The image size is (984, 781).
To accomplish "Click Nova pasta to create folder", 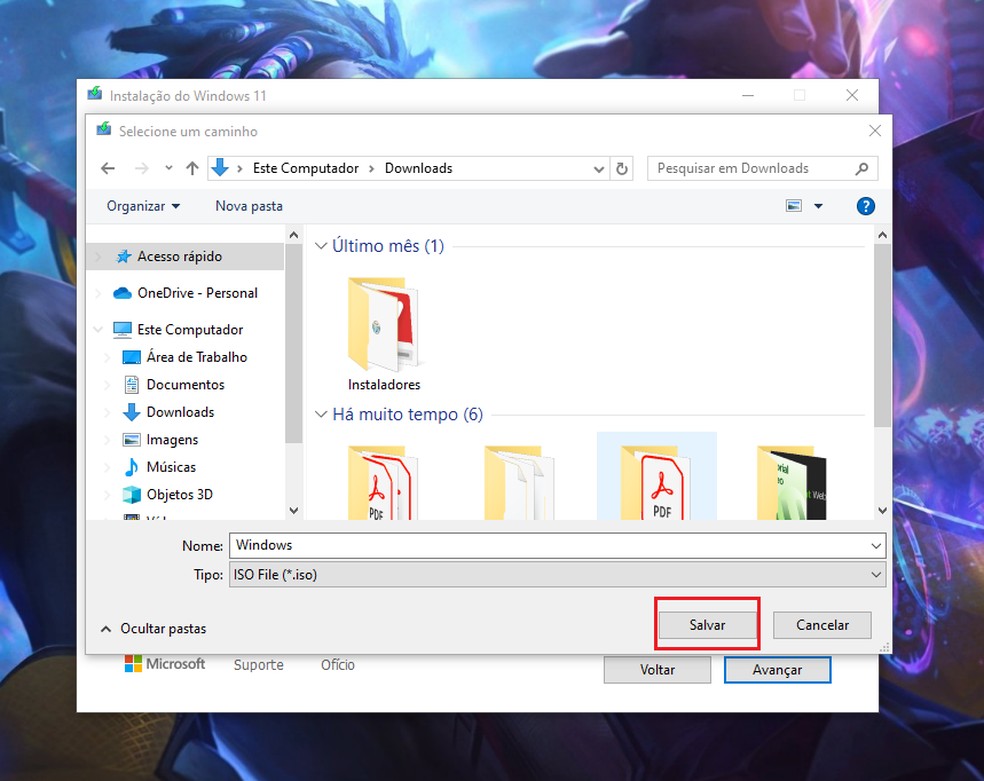I will pyautogui.click(x=249, y=206).
